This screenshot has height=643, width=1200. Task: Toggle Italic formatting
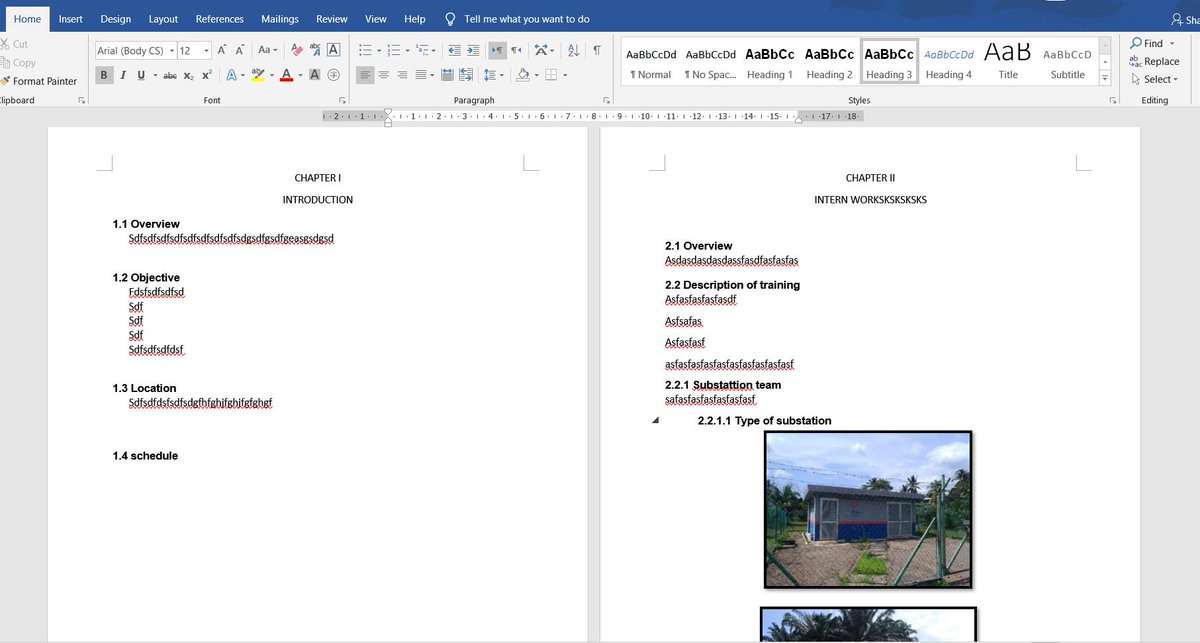(x=123, y=75)
